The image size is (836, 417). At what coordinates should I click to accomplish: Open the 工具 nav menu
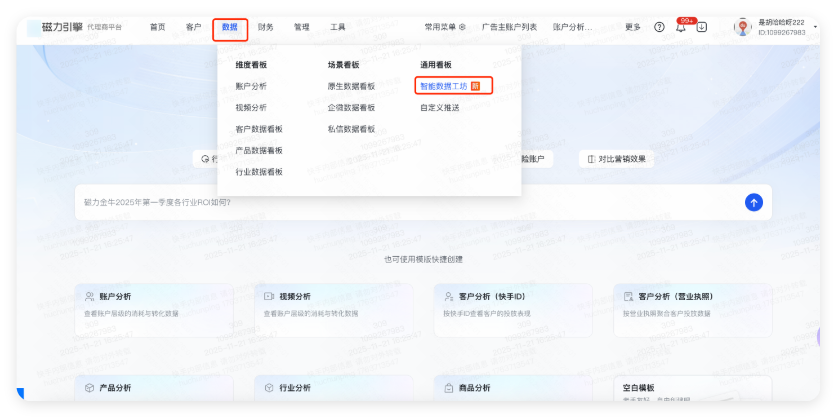click(x=337, y=27)
